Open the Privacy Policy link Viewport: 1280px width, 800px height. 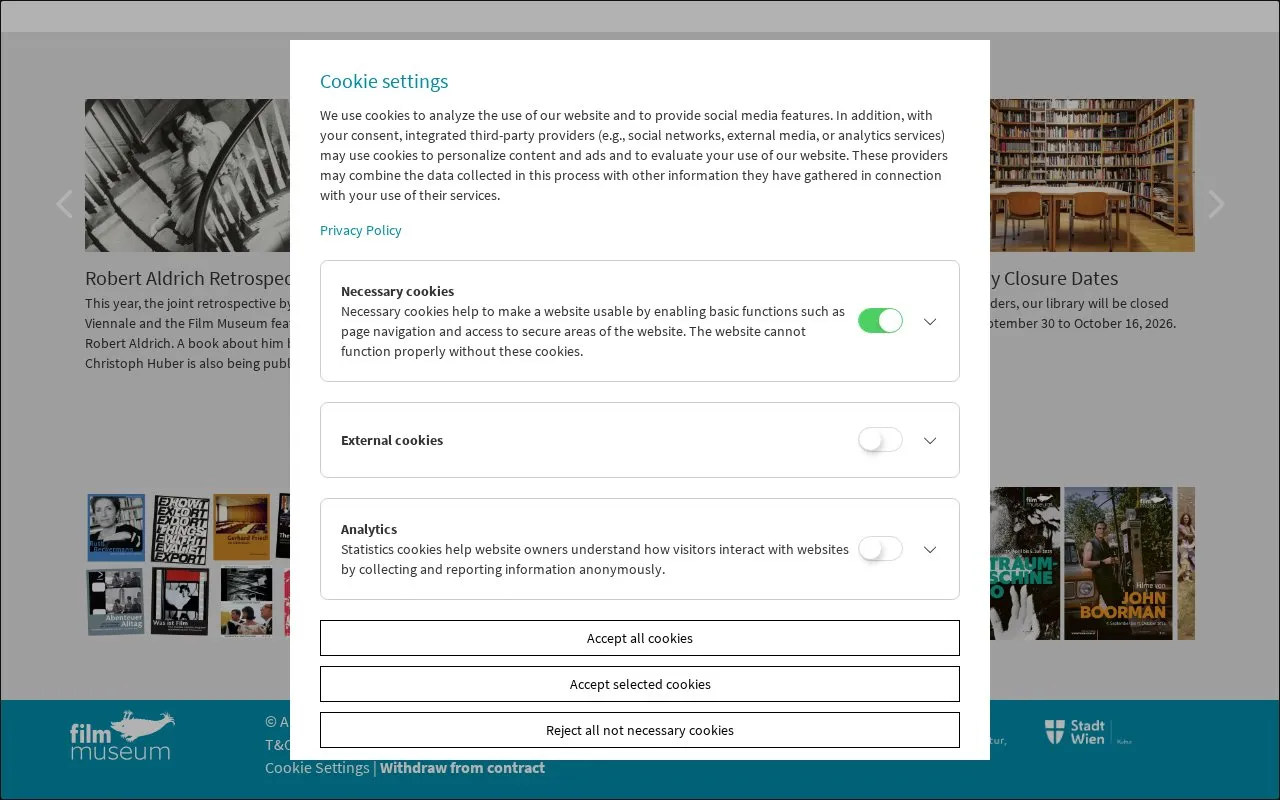(x=361, y=230)
